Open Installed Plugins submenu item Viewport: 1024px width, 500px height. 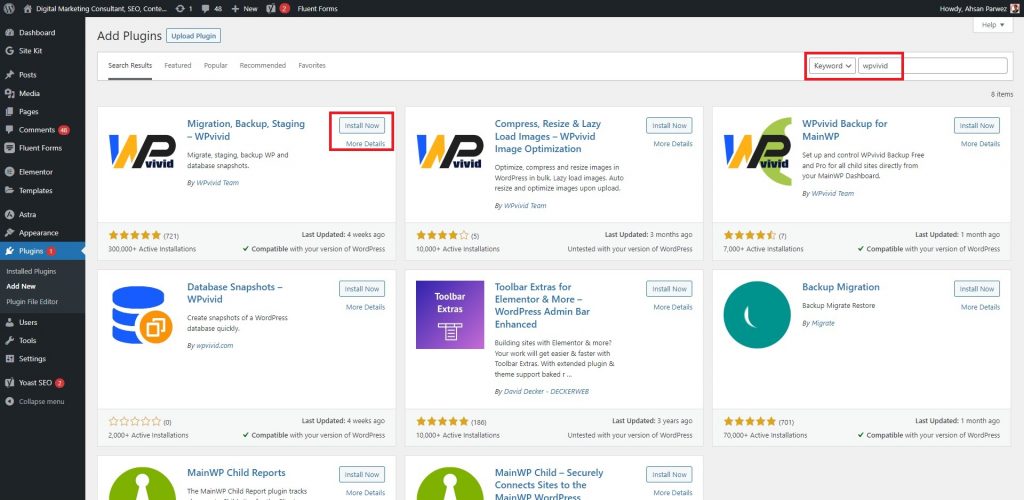(31, 272)
